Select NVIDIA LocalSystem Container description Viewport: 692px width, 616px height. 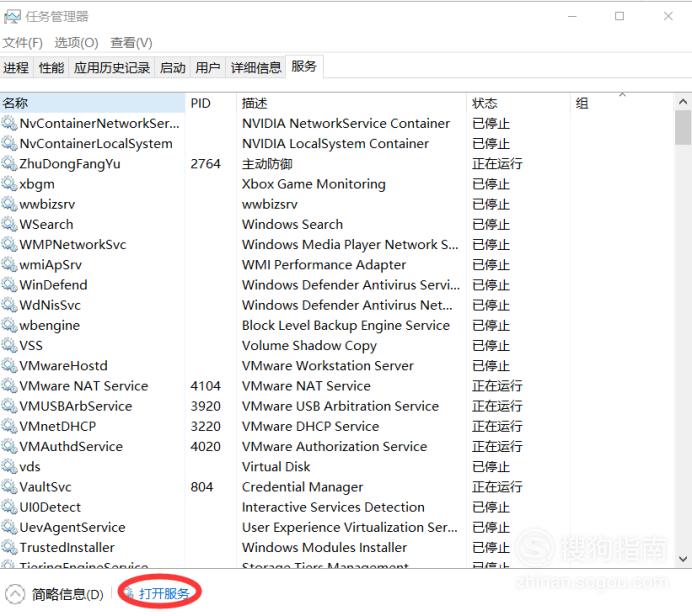[x=335, y=143]
